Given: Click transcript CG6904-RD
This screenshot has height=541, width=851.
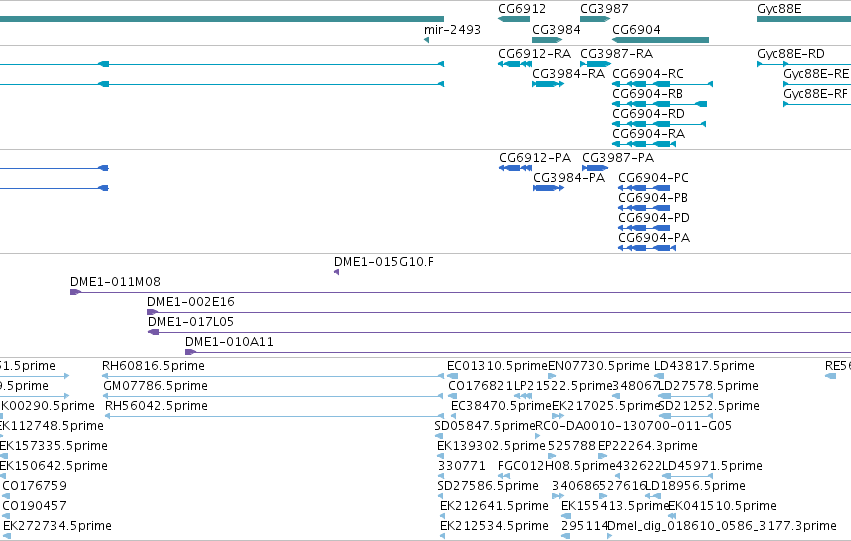Looking at the screenshot, I should coord(649,114).
